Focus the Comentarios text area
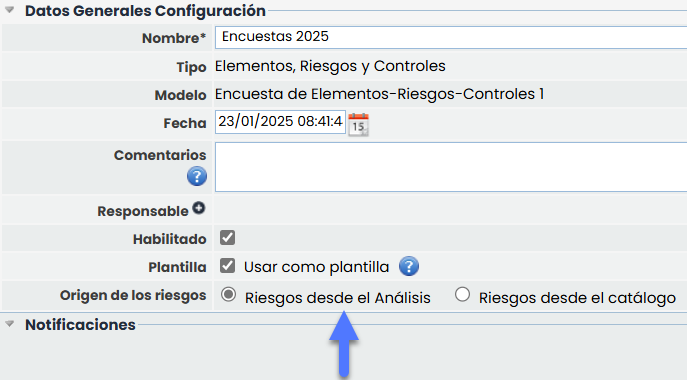The image size is (687, 380). click(x=451, y=167)
